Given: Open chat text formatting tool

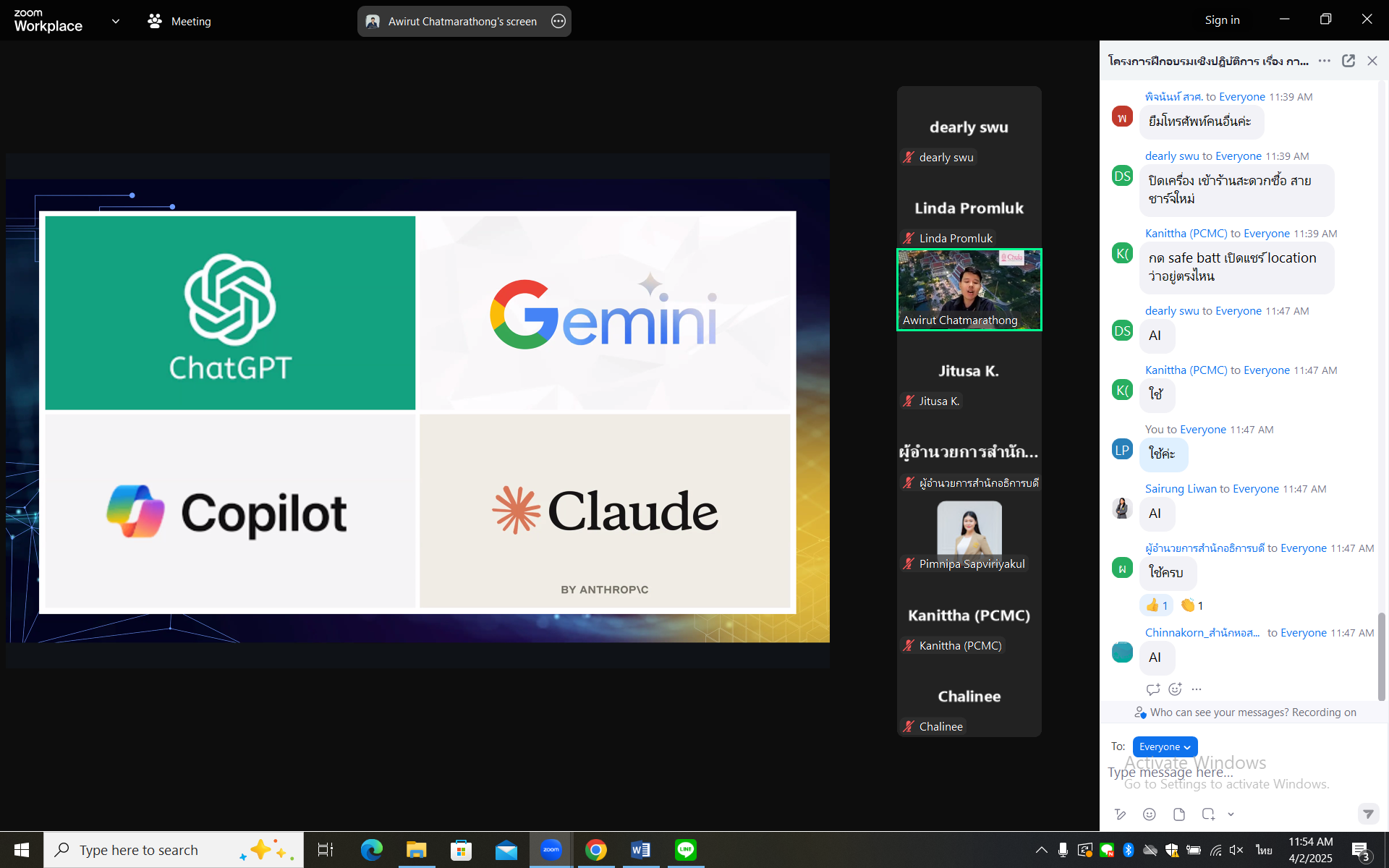Looking at the screenshot, I should 1121,814.
